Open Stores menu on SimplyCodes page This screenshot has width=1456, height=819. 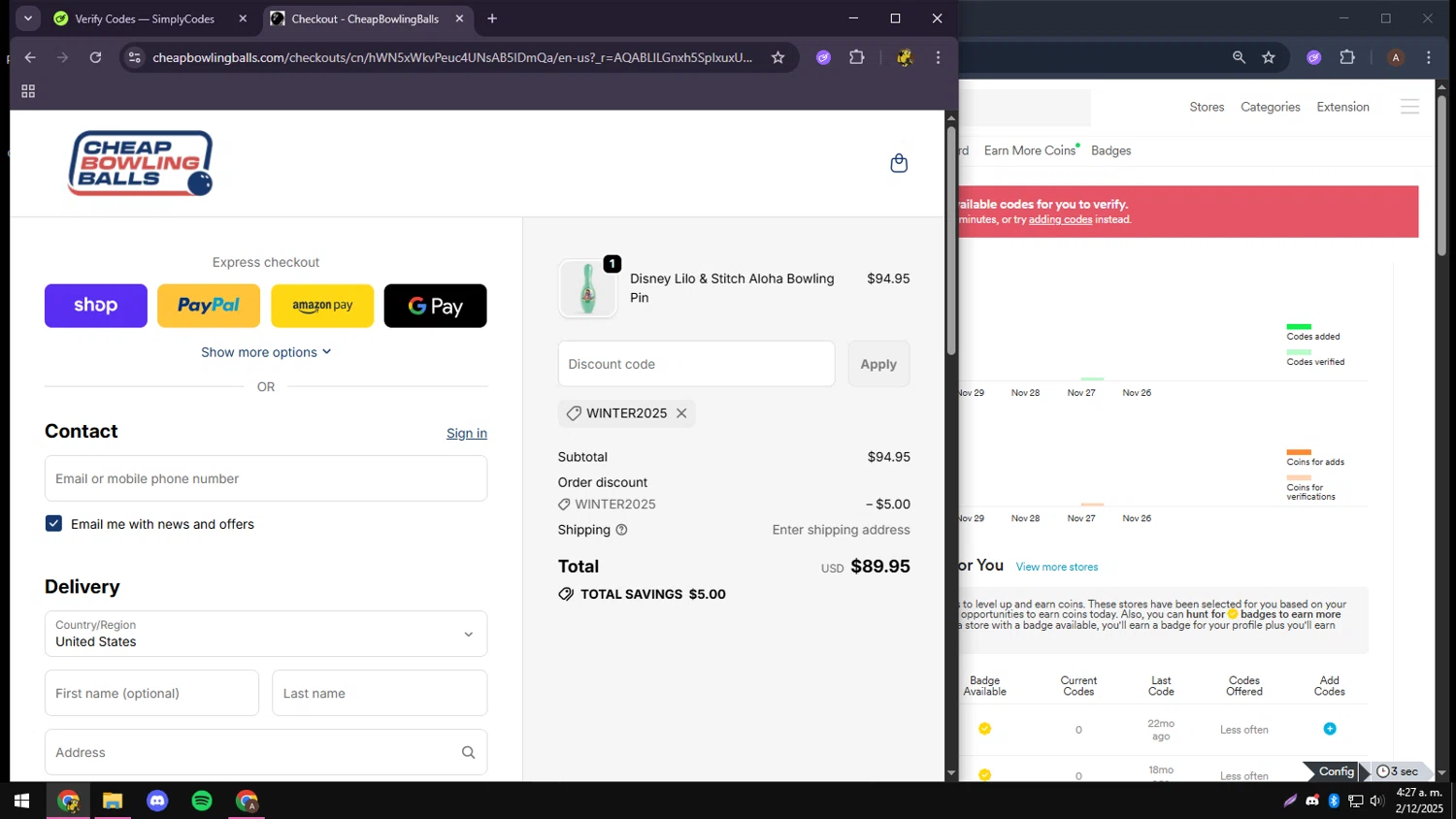coord(1207,107)
